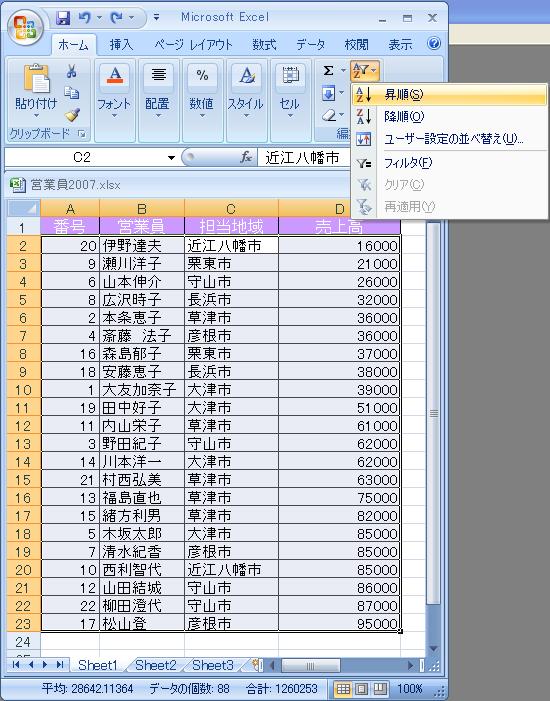
Task: Click the vertical scrollbar down arrow
Action: coord(433,649)
